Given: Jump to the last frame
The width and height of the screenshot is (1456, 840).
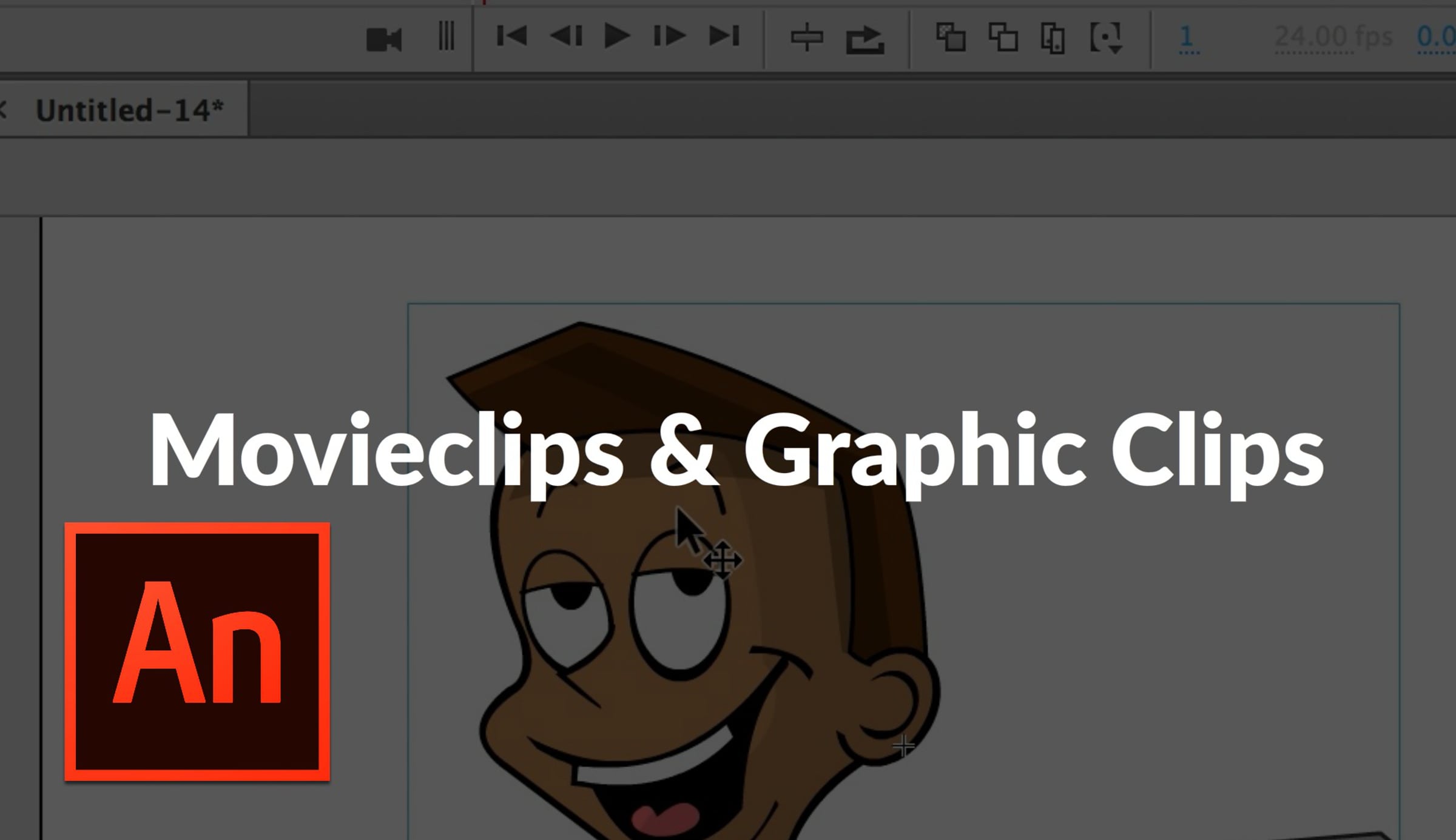Looking at the screenshot, I should pyautogui.click(x=724, y=36).
